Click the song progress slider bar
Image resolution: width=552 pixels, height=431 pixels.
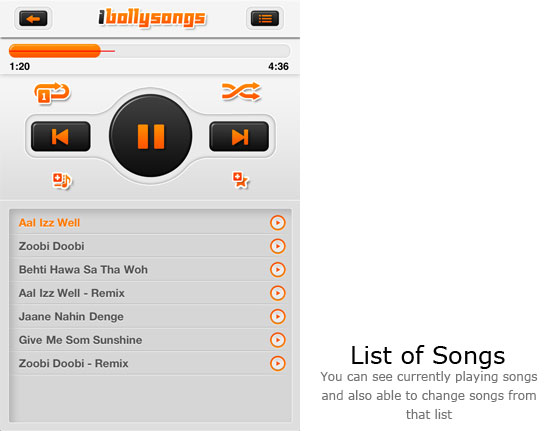[x=150, y=51]
